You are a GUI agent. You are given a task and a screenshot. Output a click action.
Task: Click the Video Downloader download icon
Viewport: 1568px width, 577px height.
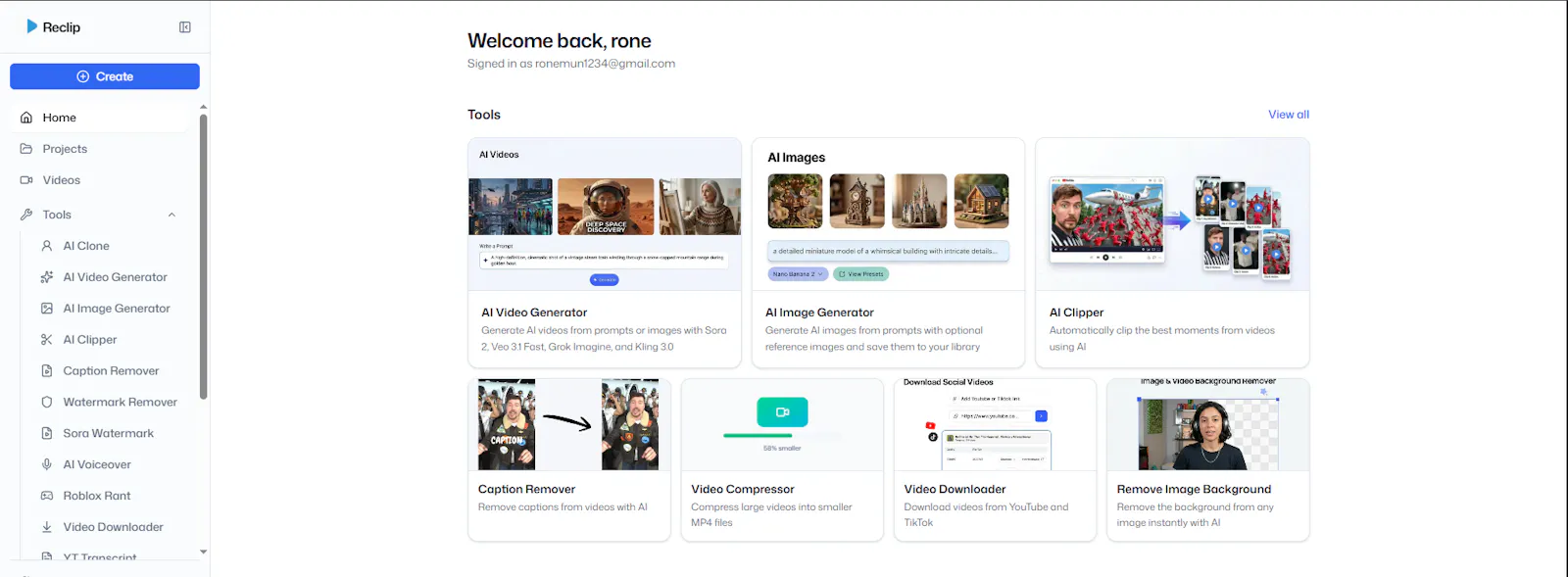[x=47, y=527]
